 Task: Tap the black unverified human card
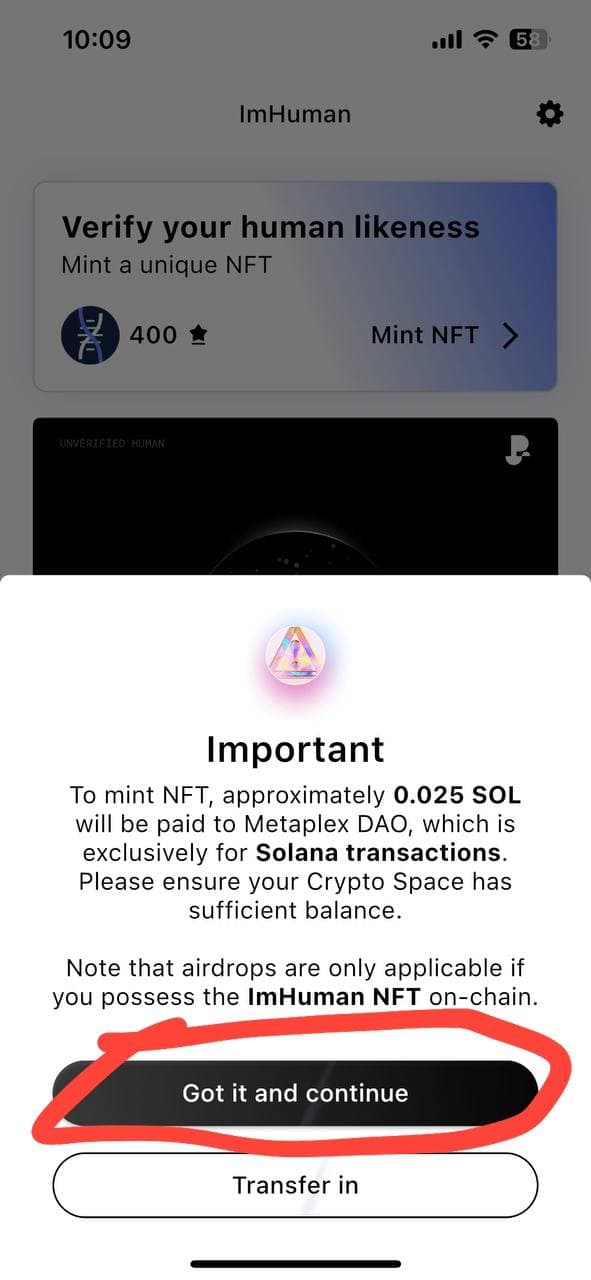click(x=295, y=496)
